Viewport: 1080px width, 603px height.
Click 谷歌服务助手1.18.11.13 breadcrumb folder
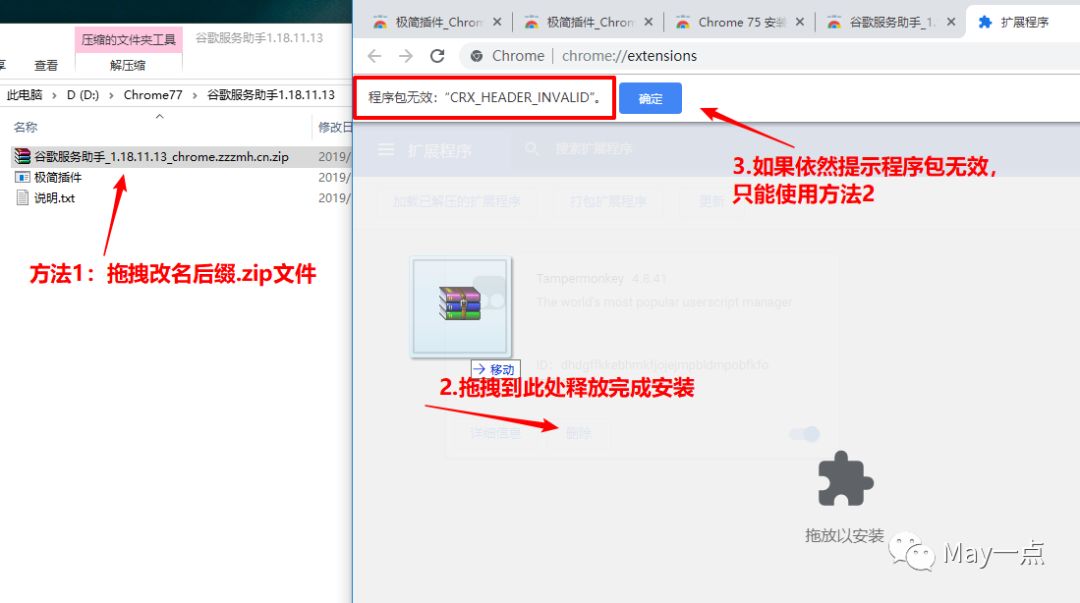(271, 94)
